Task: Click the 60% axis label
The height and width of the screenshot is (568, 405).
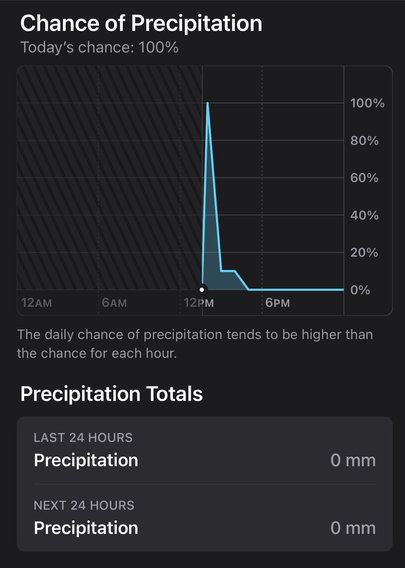Action: click(364, 178)
